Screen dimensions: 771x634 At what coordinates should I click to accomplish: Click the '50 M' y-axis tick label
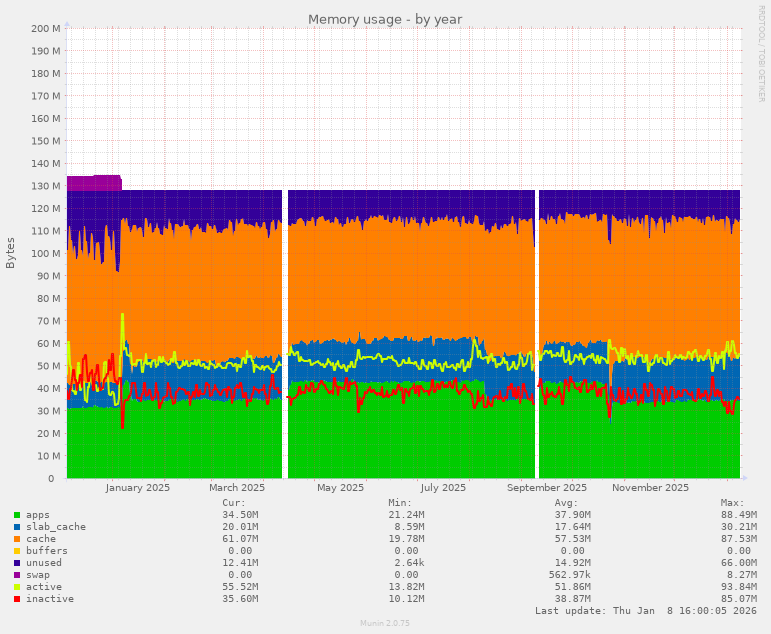48,366
